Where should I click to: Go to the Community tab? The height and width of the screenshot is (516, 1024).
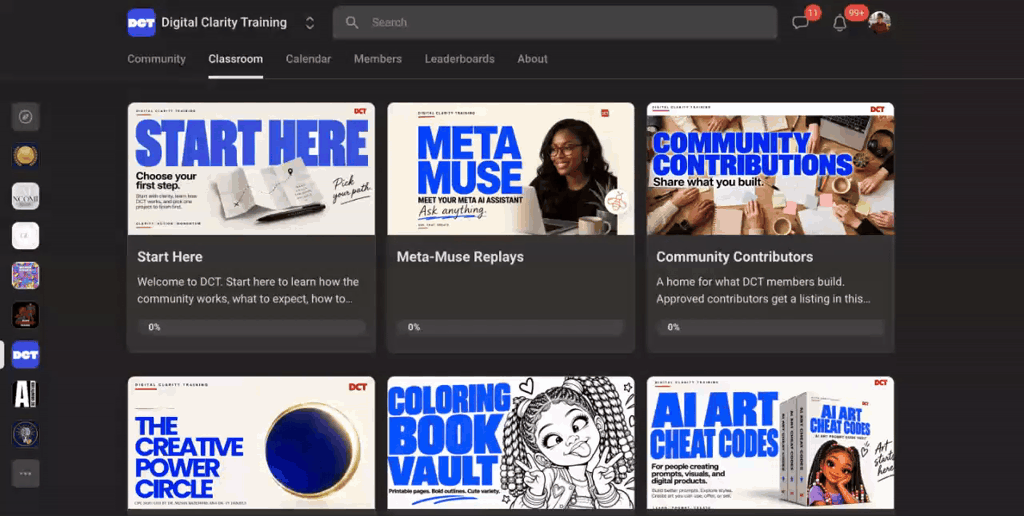point(156,59)
